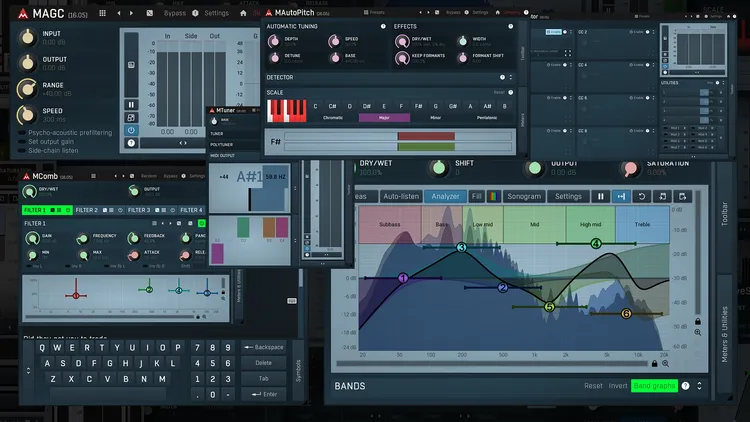Expand the MAGC meter collapse arrows bar
Screen dimensions: 750x422
183,143
